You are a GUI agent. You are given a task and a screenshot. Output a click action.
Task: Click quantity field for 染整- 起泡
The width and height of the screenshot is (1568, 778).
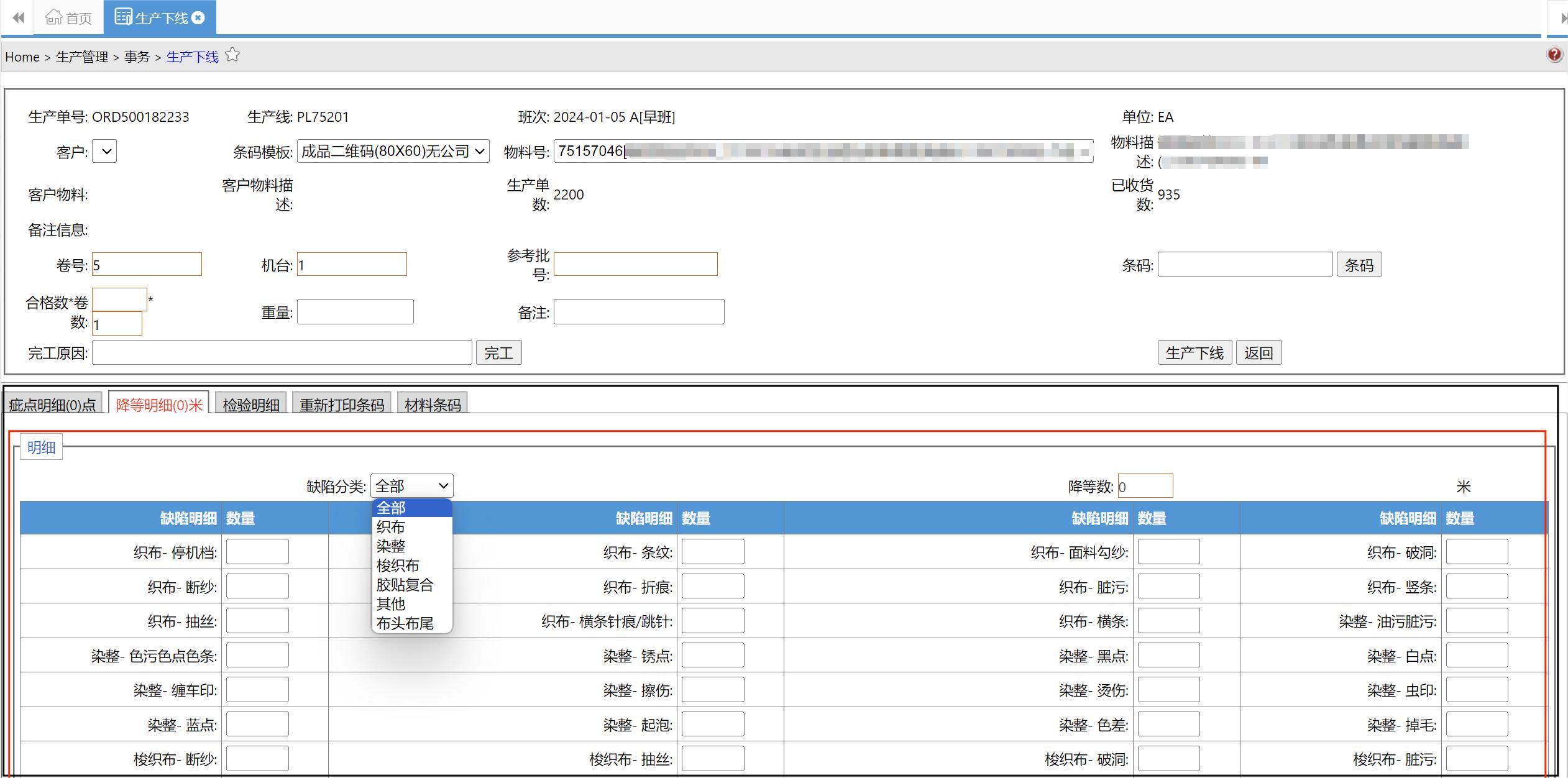(713, 724)
